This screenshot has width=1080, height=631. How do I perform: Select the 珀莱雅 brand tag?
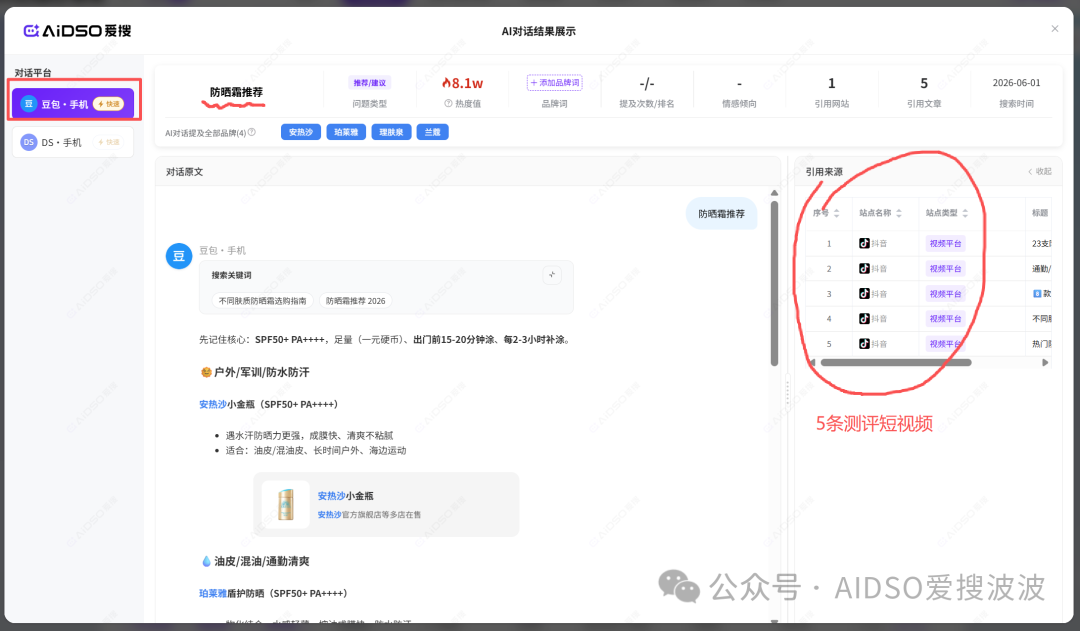pos(346,132)
